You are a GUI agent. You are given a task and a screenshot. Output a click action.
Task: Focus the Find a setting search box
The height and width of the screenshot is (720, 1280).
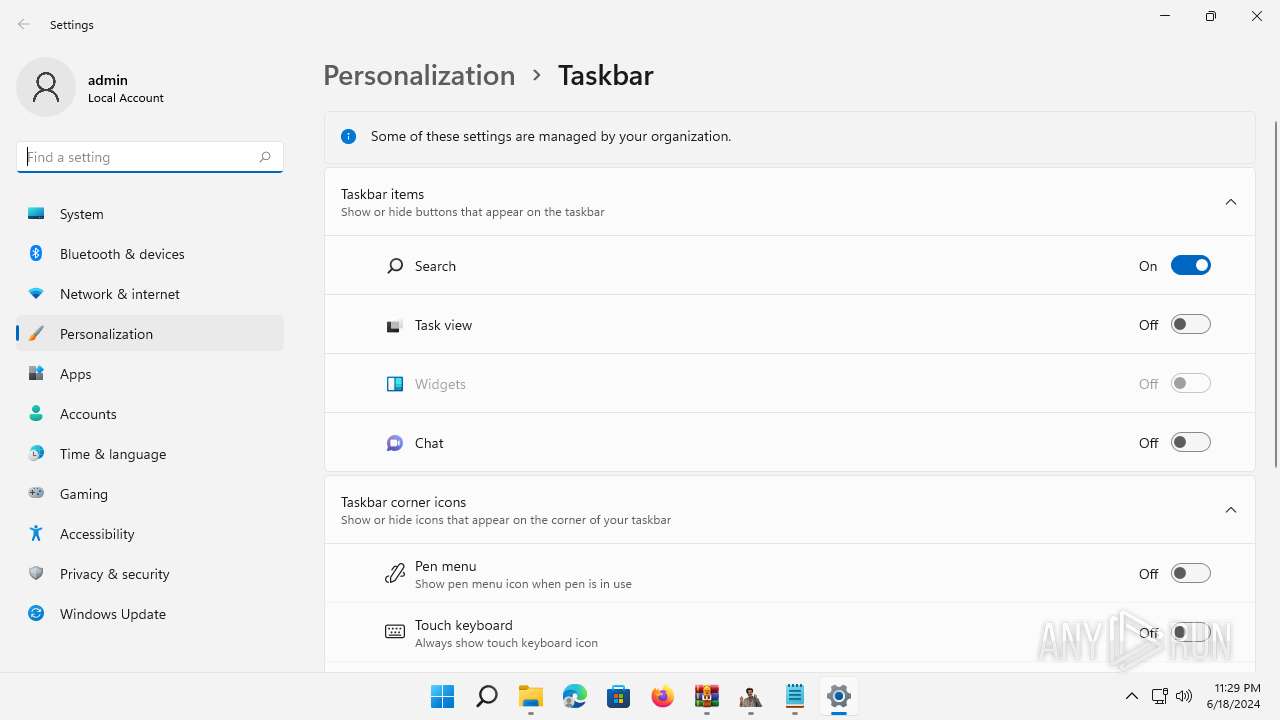click(x=150, y=157)
